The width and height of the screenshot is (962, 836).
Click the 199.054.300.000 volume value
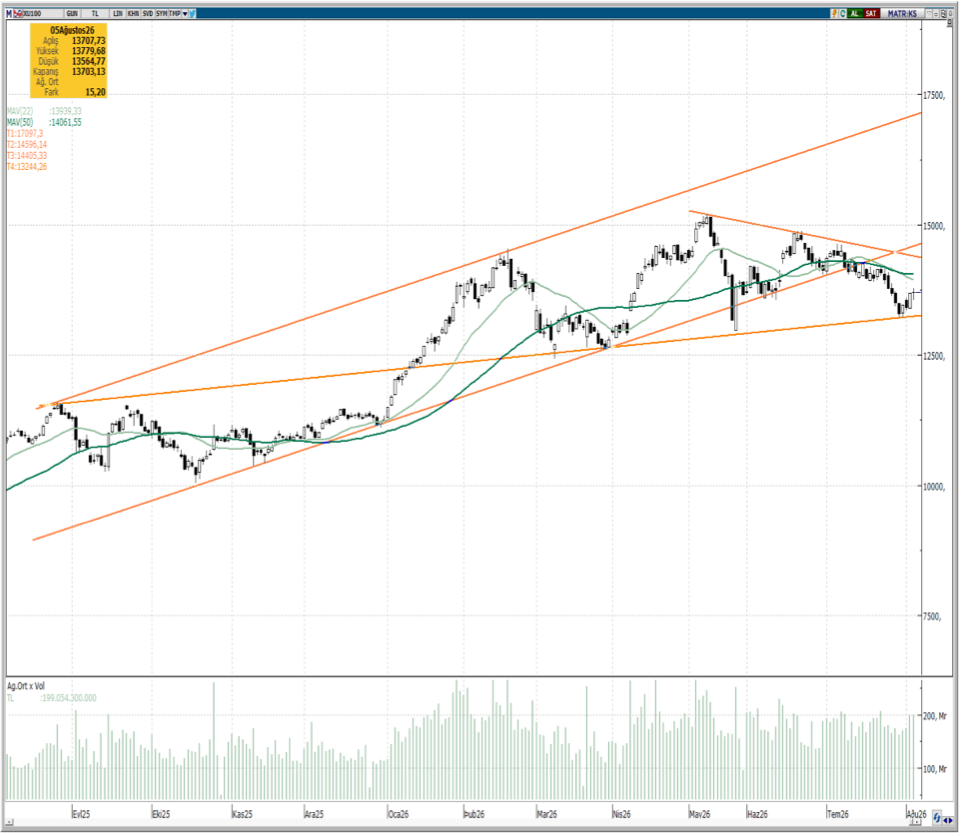(x=68, y=698)
